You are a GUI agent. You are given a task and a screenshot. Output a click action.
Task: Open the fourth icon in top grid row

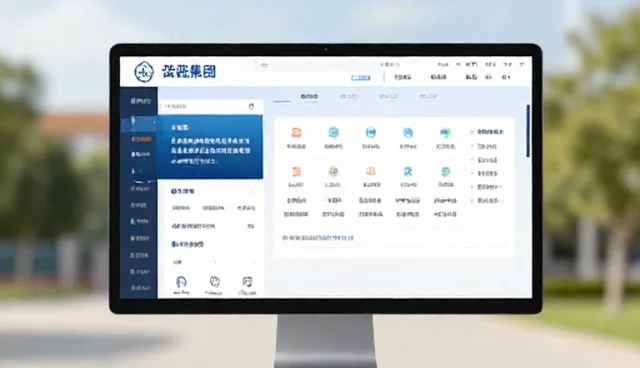click(408, 133)
